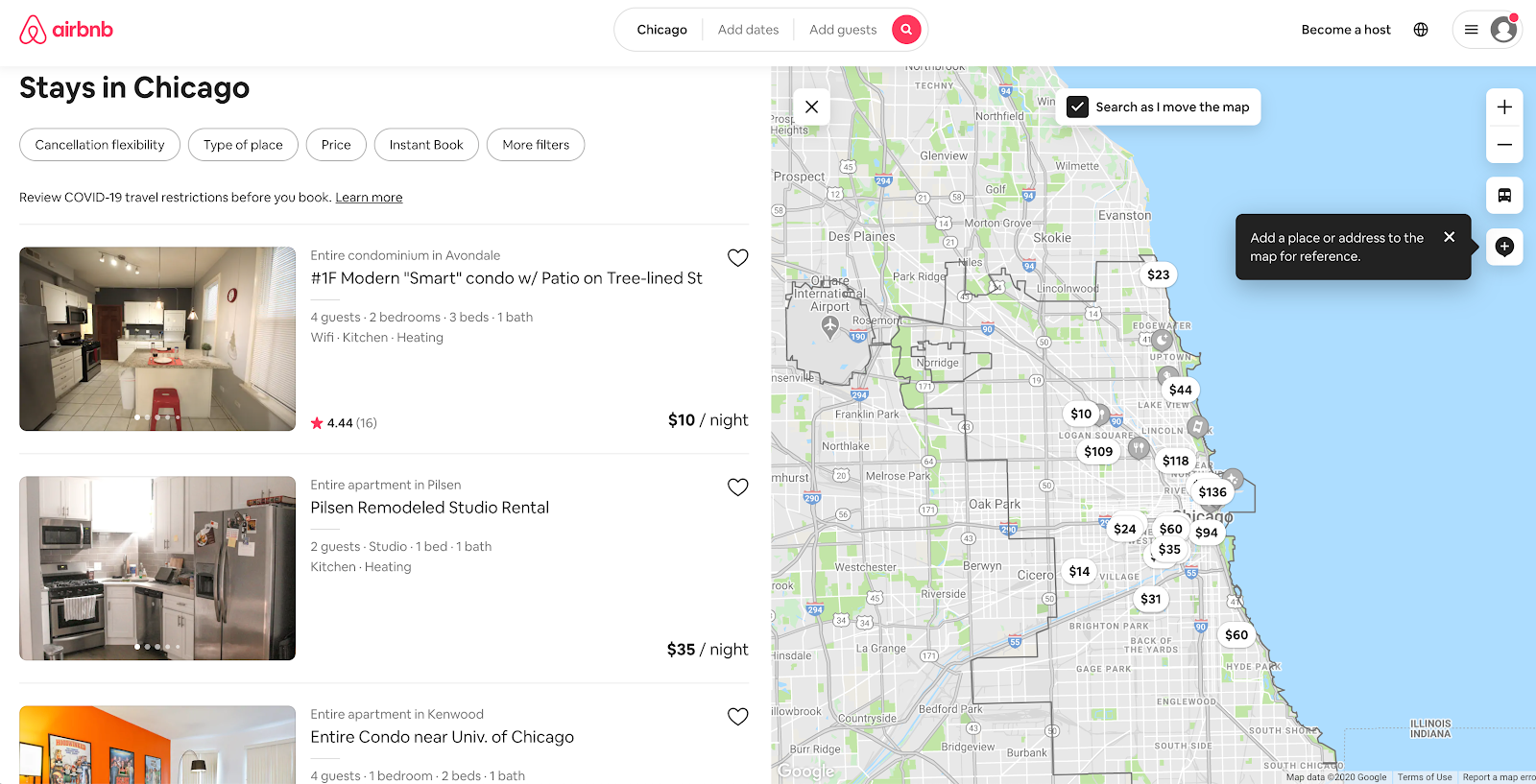Close the map with the X button

(812, 107)
